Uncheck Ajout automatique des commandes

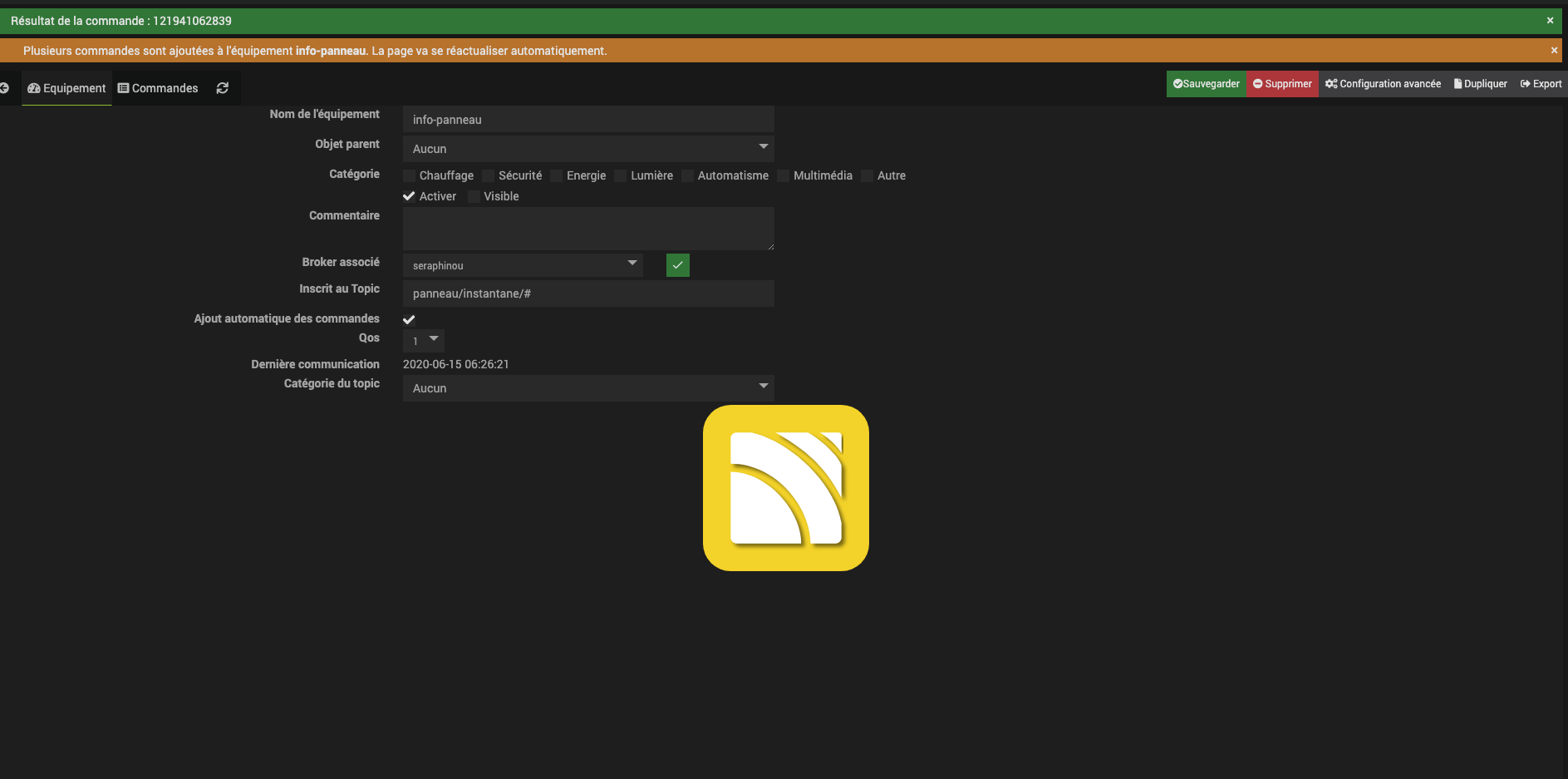pyautogui.click(x=409, y=319)
